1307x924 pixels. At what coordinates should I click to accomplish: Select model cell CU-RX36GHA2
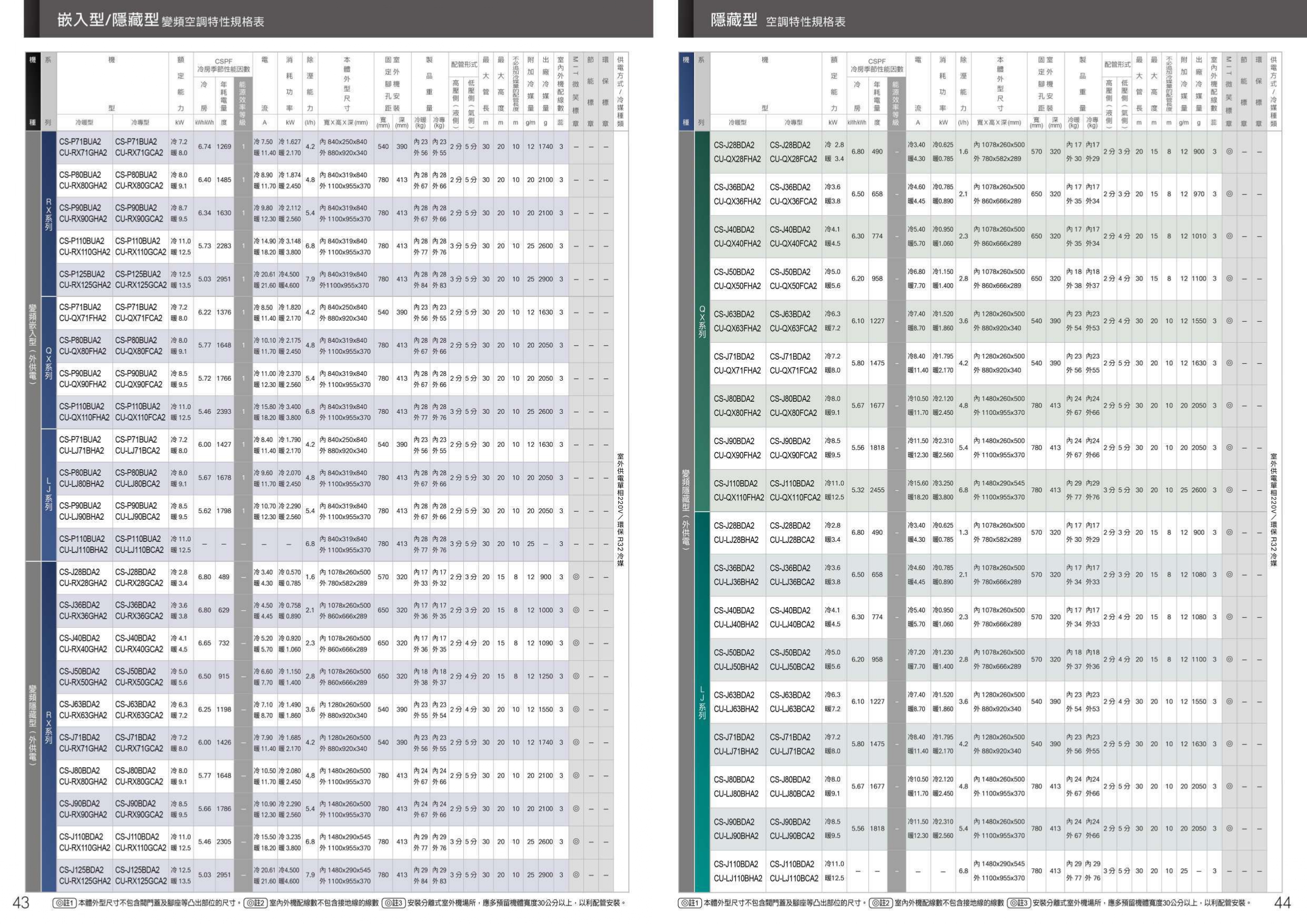(x=83, y=616)
